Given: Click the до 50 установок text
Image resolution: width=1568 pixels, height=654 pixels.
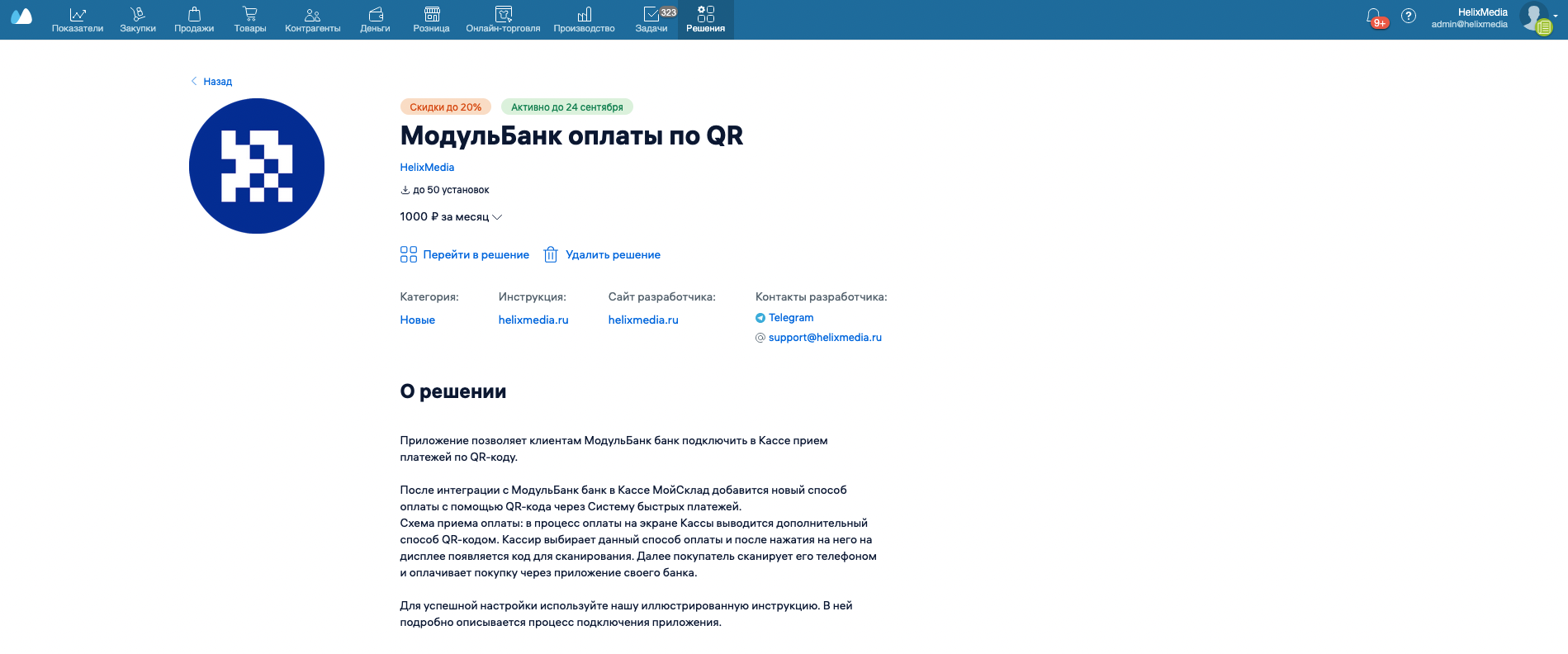Looking at the screenshot, I should click(451, 190).
